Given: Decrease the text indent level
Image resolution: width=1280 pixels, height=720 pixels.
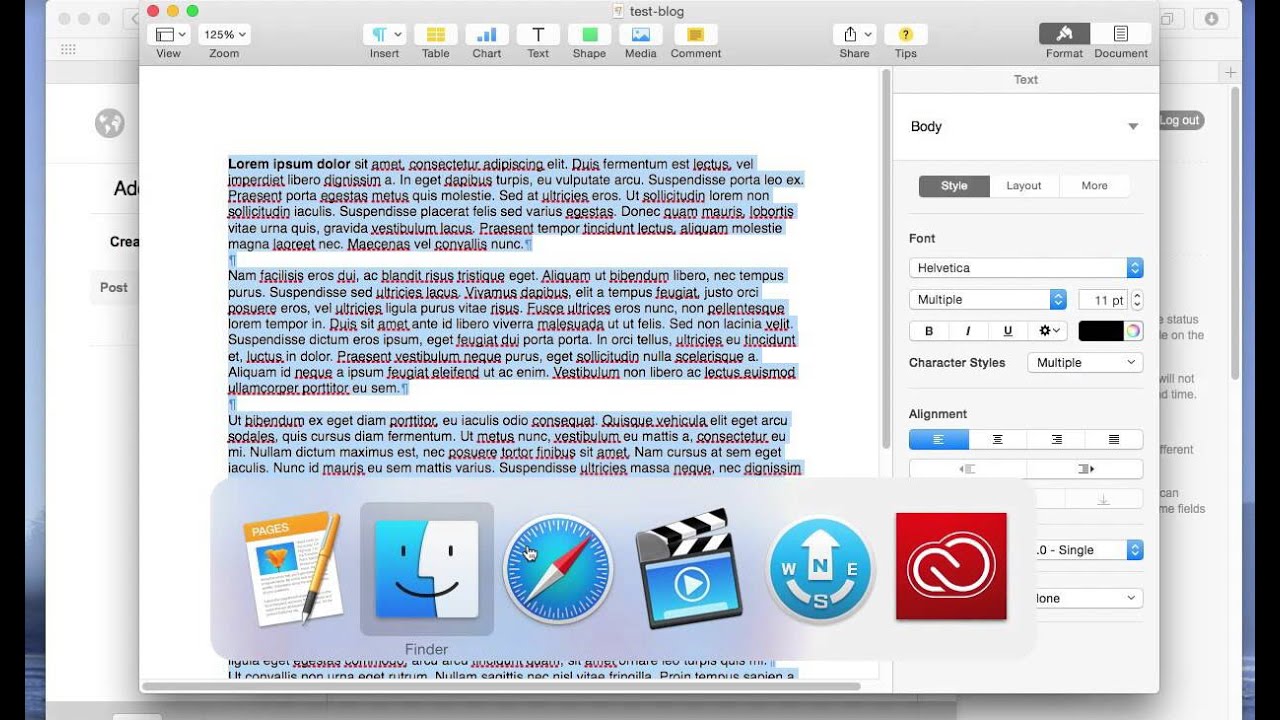Looking at the screenshot, I should pos(967,468).
